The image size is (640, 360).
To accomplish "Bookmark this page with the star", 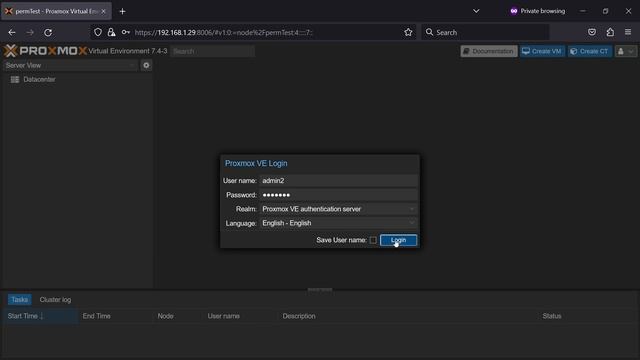I will coord(408,32).
